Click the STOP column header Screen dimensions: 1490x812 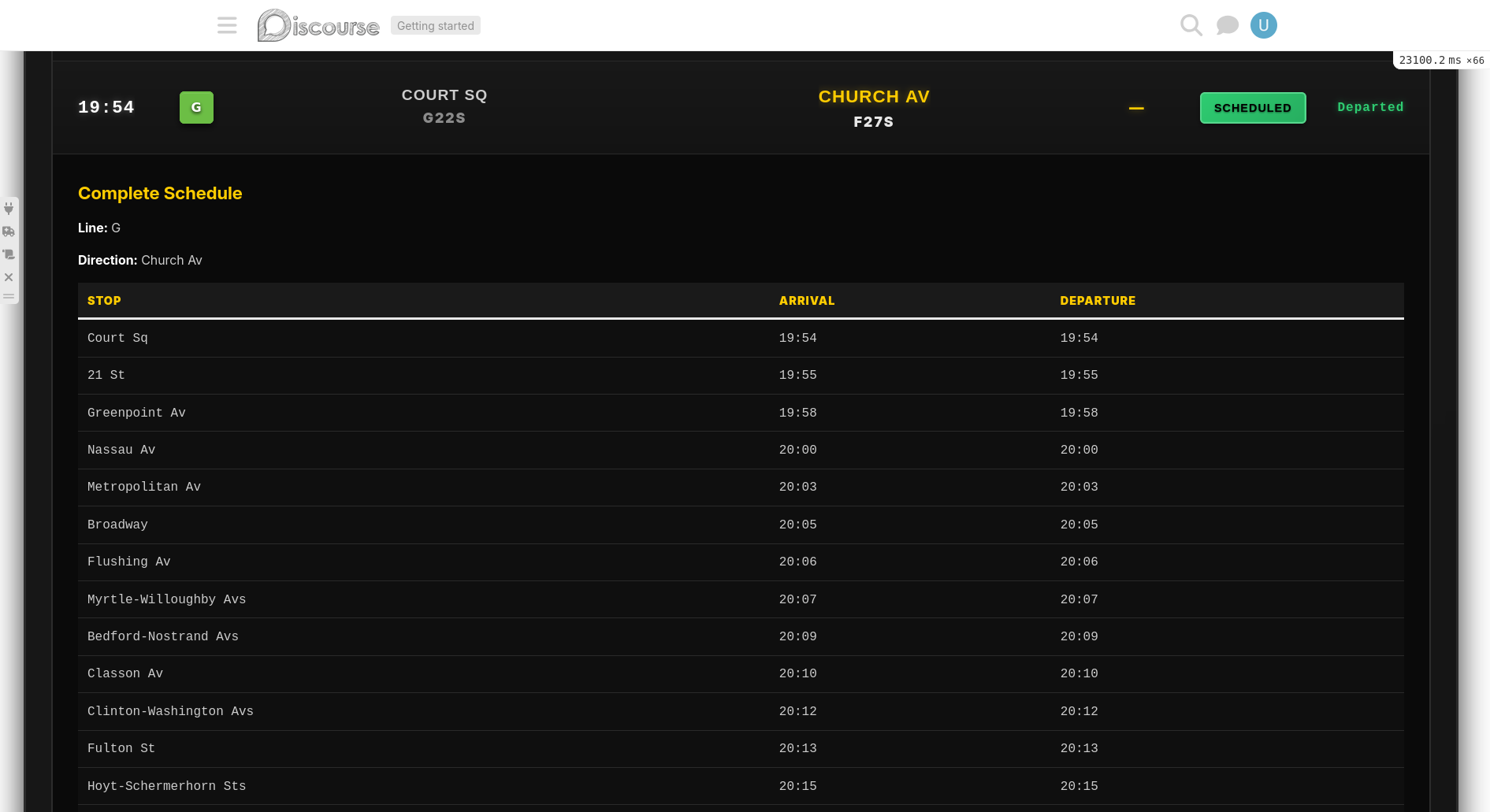(x=104, y=301)
